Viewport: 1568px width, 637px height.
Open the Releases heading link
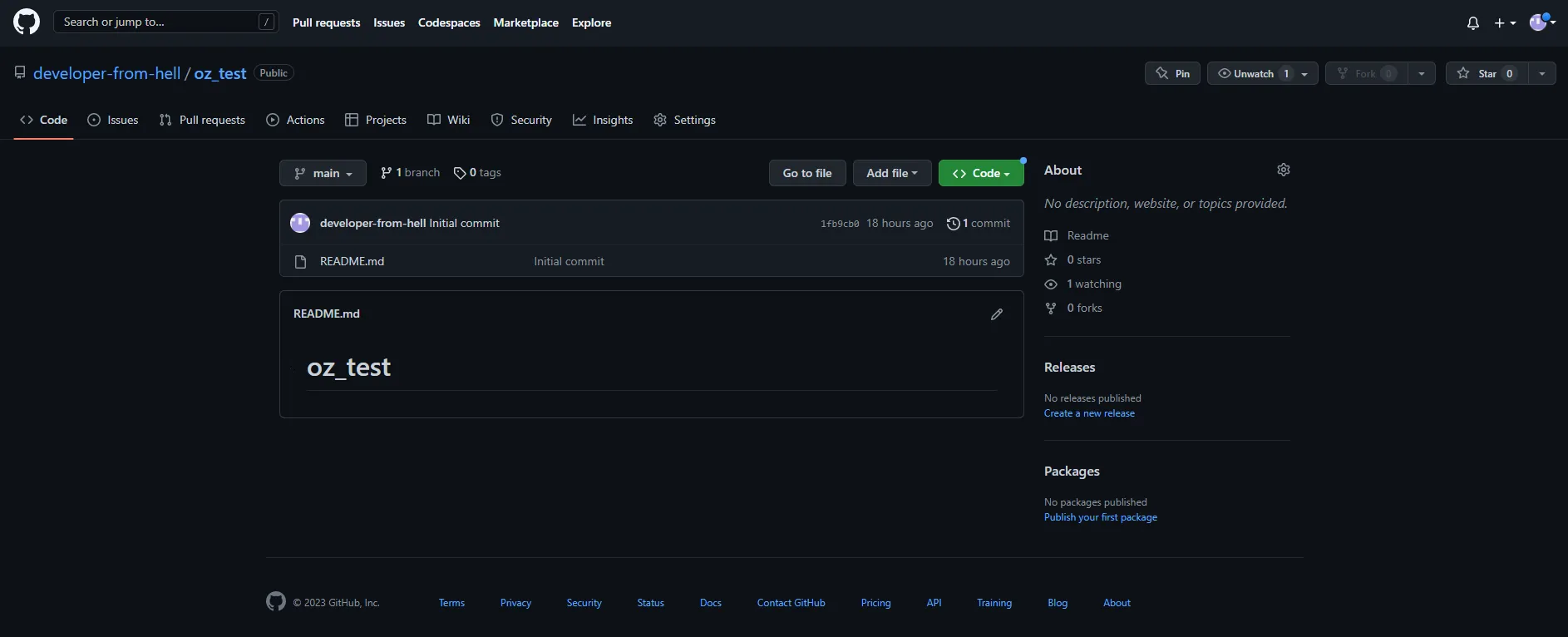1069,367
